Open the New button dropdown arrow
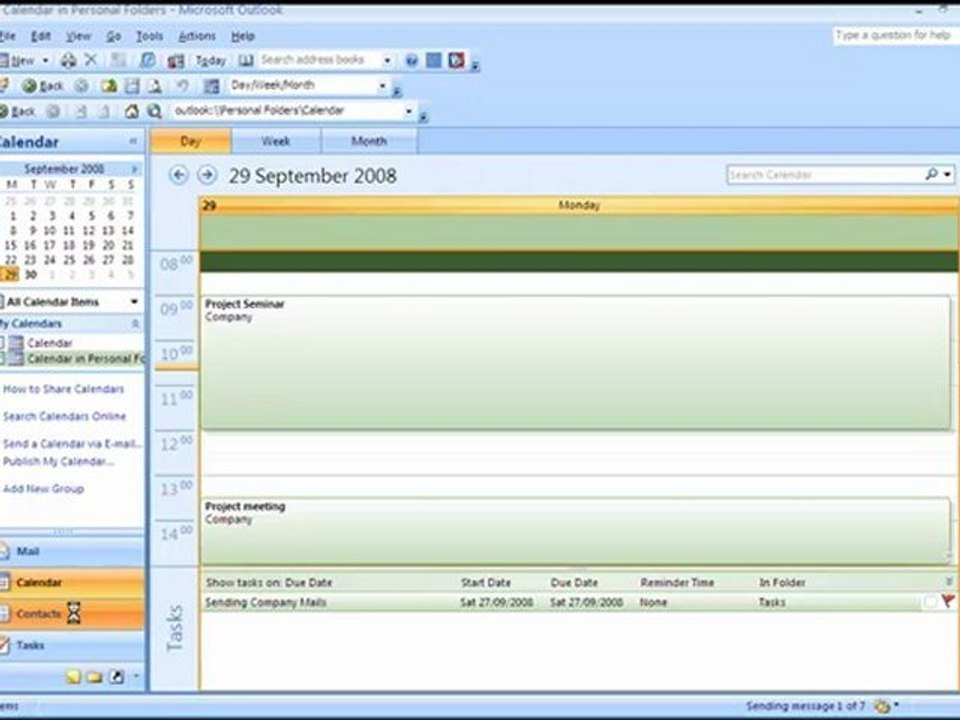960x720 pixels. pos(45,61)
